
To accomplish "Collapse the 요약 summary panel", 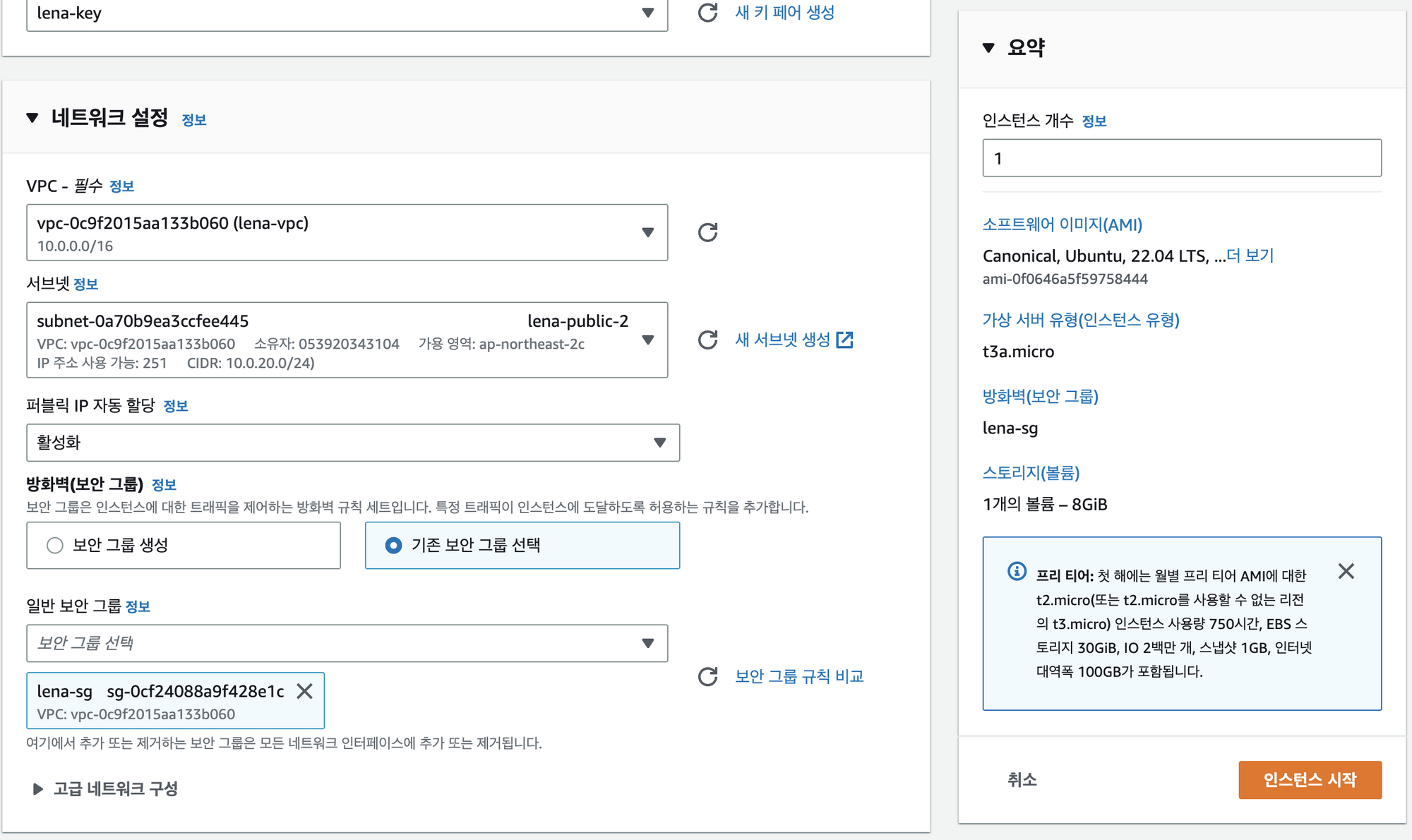I will click(x=988, y=48).
